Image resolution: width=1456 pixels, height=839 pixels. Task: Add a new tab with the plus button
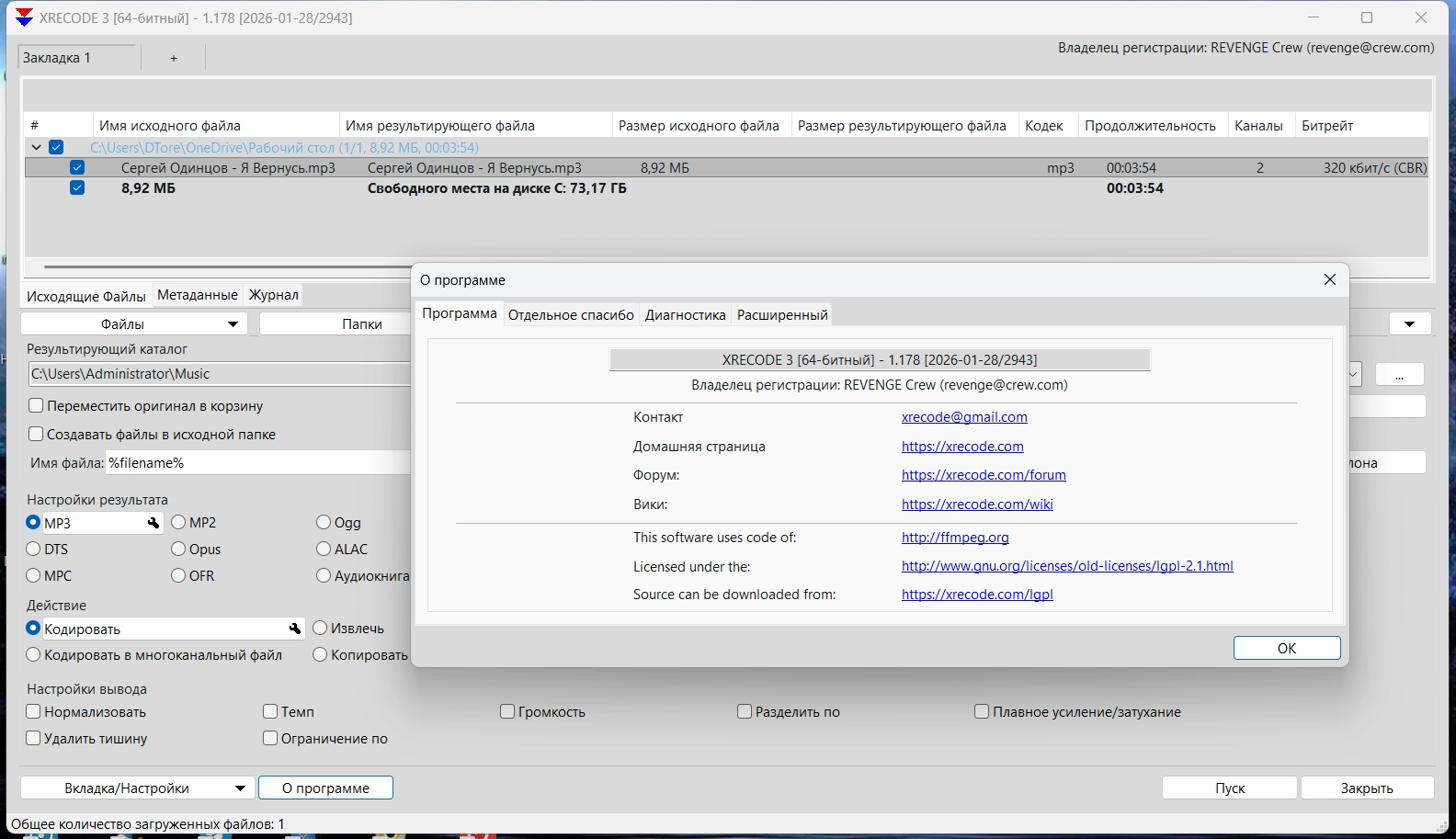click(174, 58)
